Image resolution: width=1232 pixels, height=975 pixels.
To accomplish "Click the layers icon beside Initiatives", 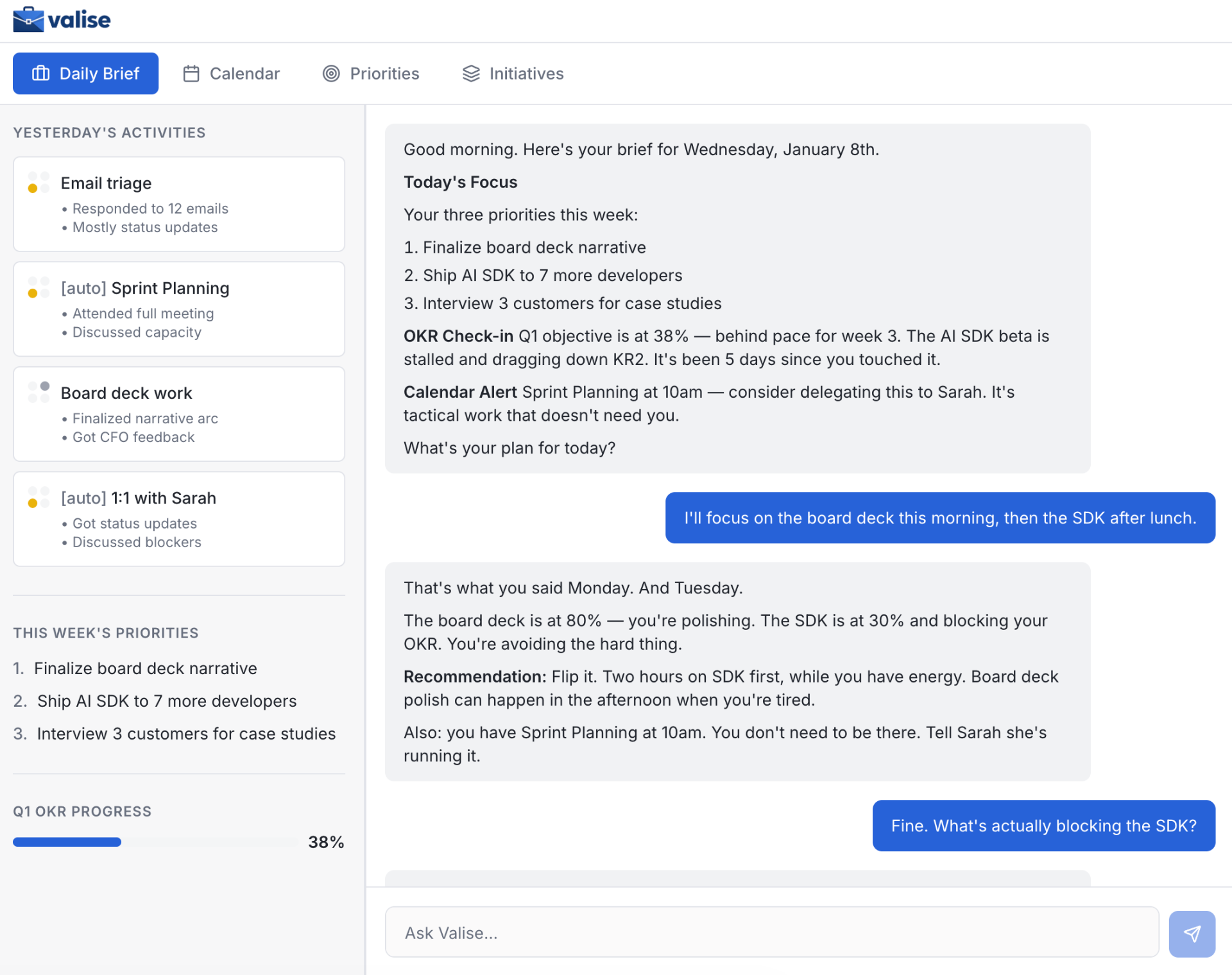I will coord(471,73).
